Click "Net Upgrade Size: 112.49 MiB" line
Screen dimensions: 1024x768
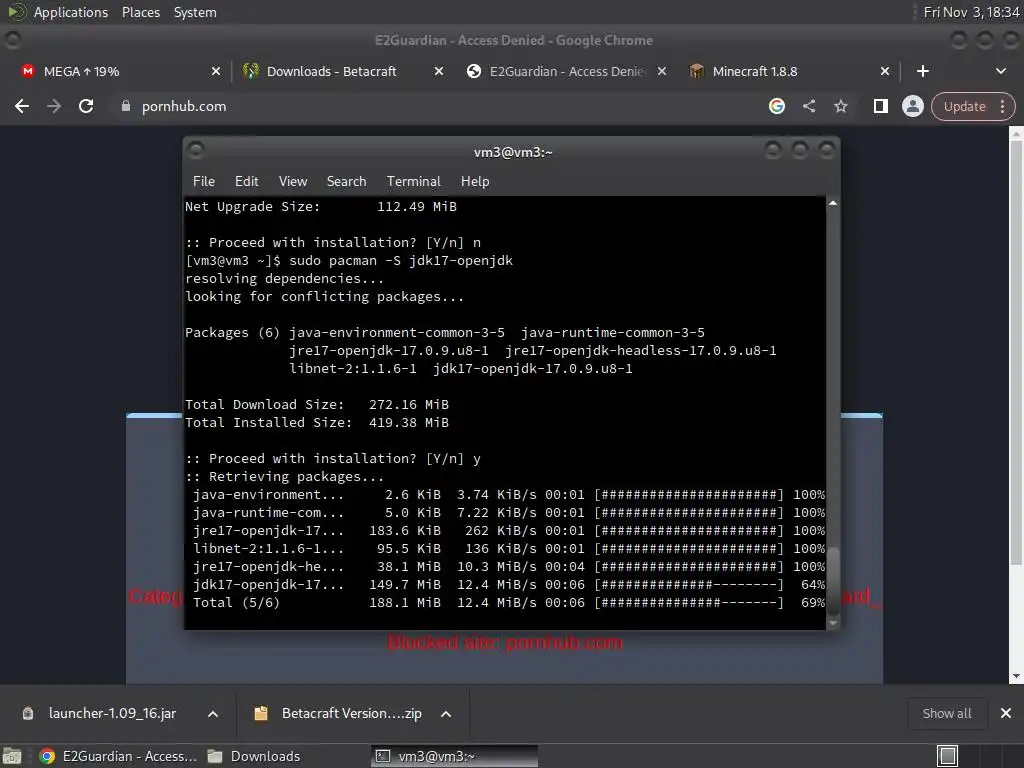(321, 206)
